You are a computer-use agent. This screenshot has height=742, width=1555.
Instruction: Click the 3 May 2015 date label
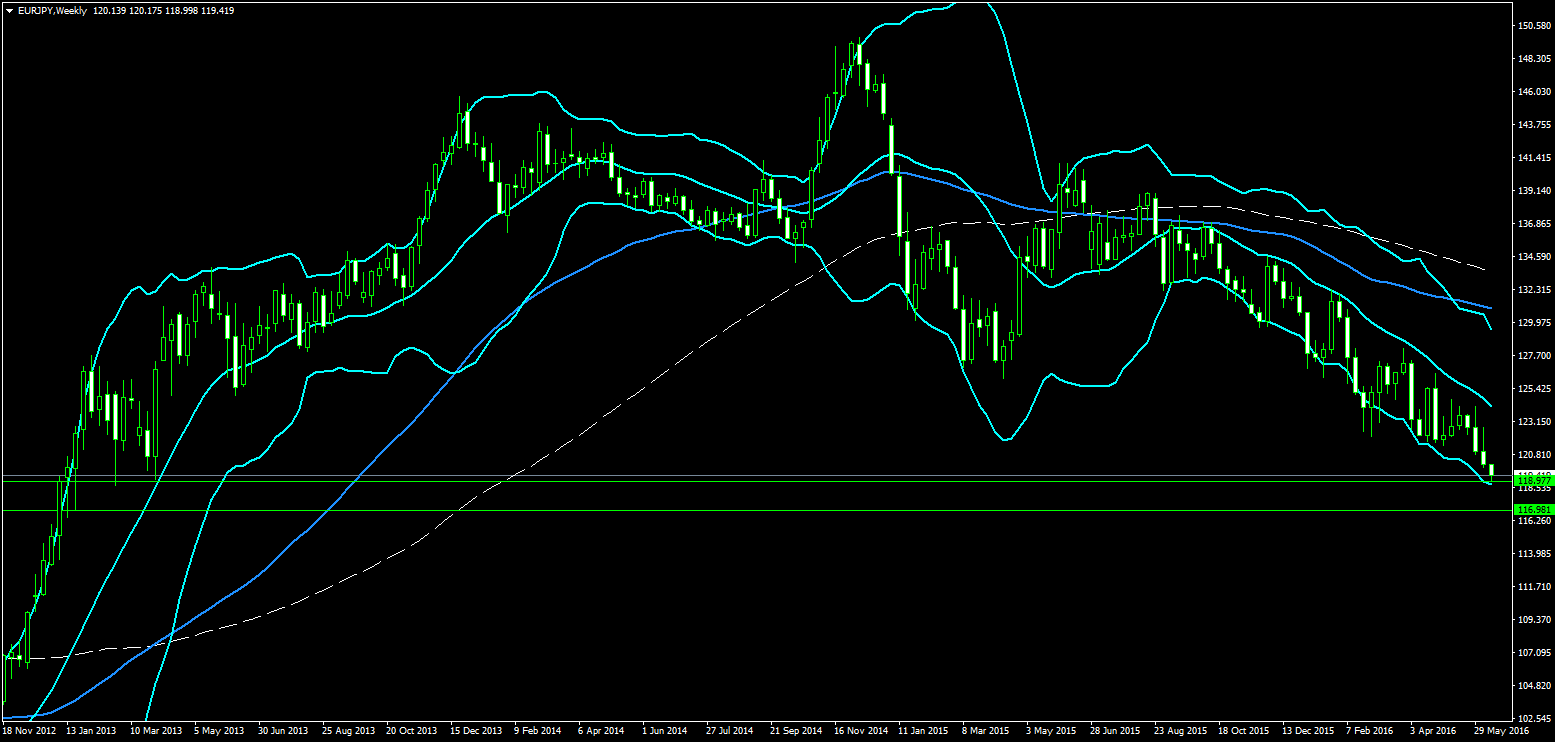pyautogui.click(x=1050, y=731)
